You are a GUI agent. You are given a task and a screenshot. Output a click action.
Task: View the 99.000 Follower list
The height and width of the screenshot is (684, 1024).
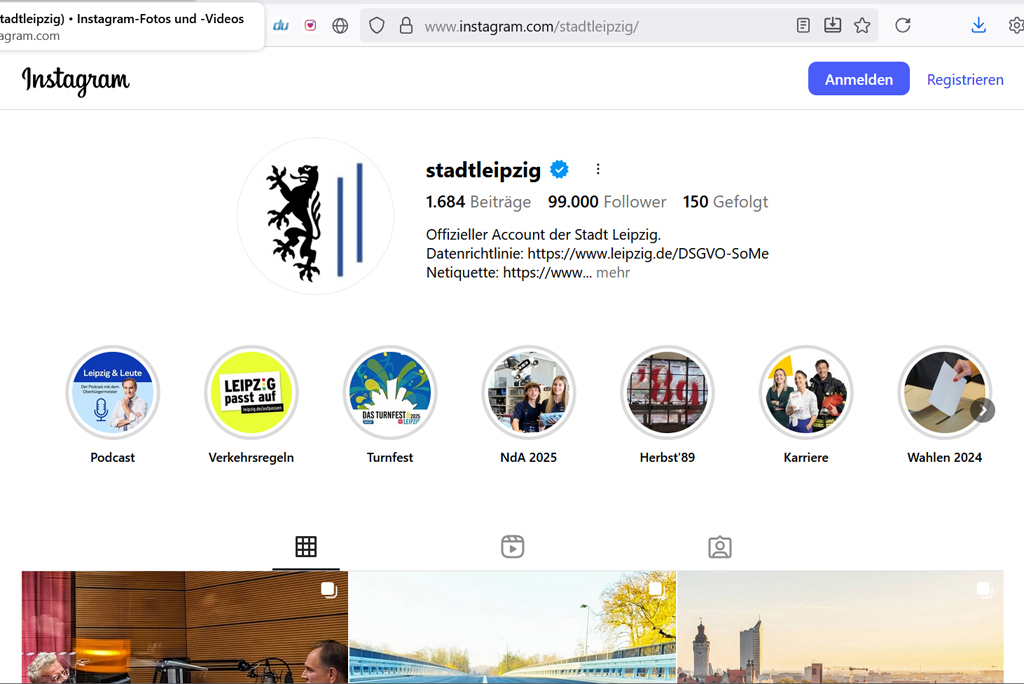click(607, 202)
